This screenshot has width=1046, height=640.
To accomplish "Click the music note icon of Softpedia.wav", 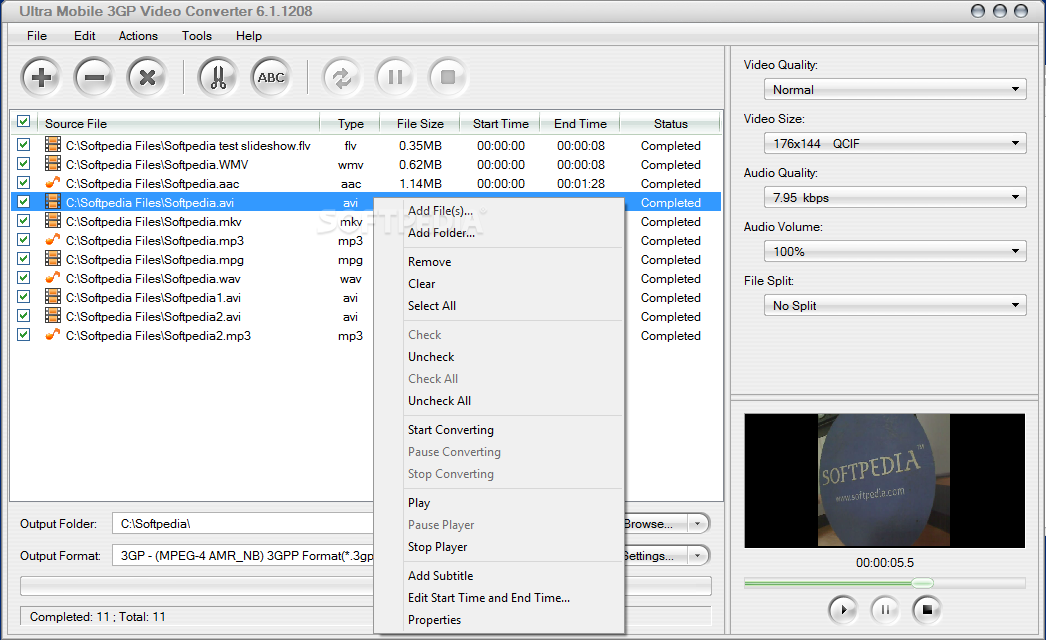I will (x=53, y=278).
